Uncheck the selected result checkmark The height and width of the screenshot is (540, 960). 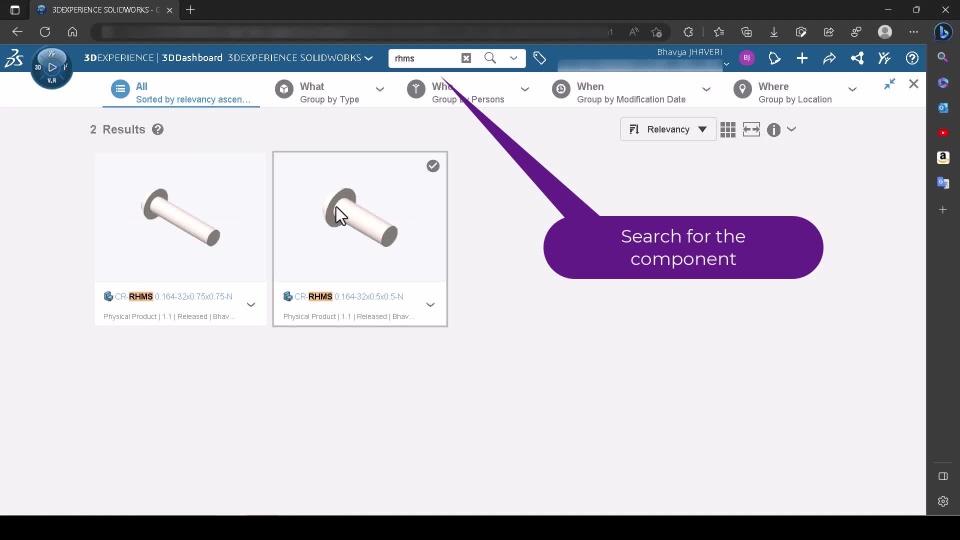(433, 166)
